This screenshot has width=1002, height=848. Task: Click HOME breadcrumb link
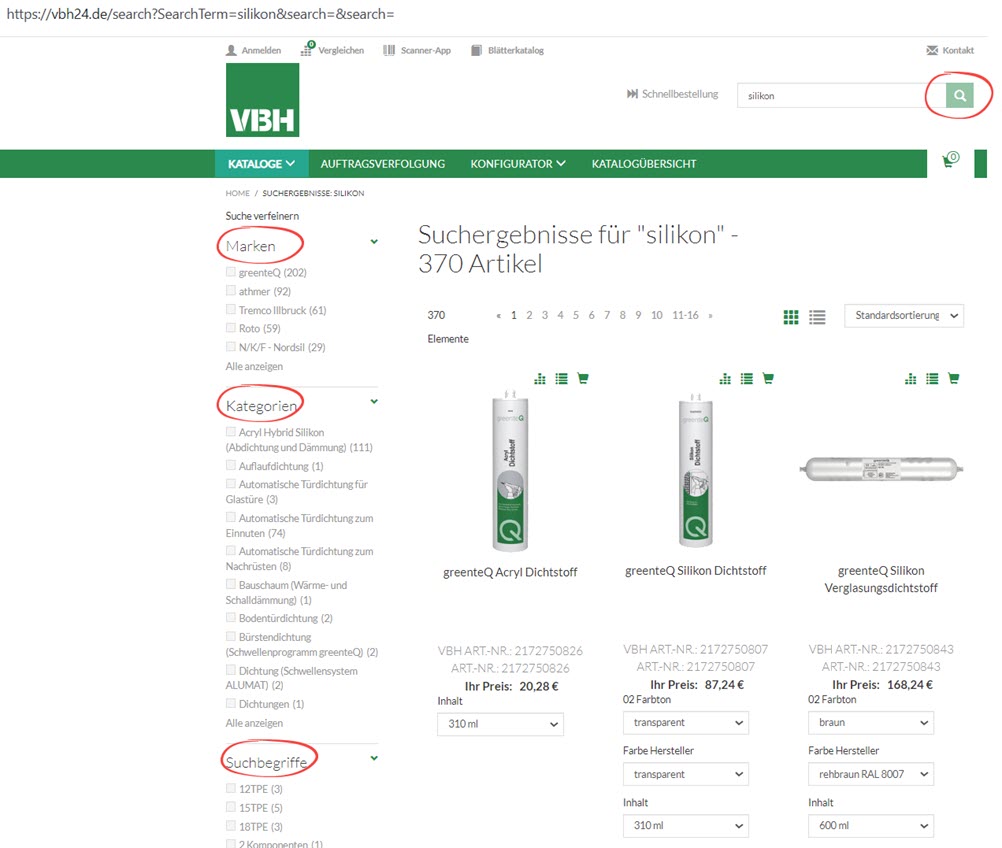pos(238,193)
